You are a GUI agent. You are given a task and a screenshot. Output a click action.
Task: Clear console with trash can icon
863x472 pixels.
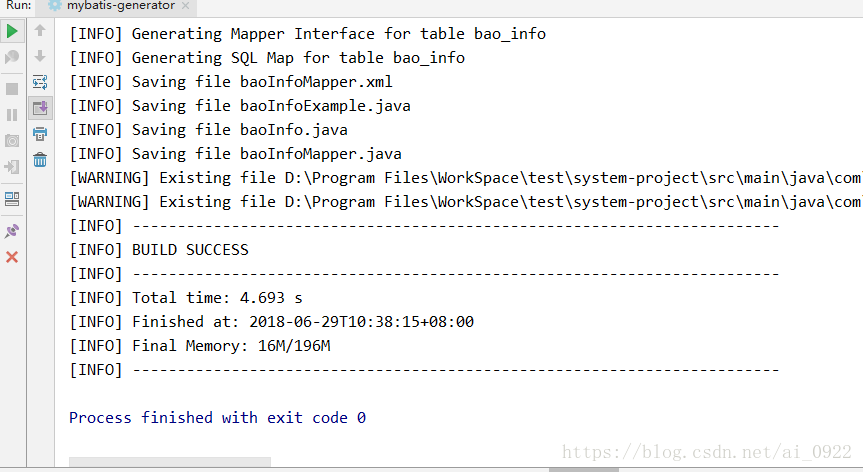pyautogui.click(x=40, y=160)
